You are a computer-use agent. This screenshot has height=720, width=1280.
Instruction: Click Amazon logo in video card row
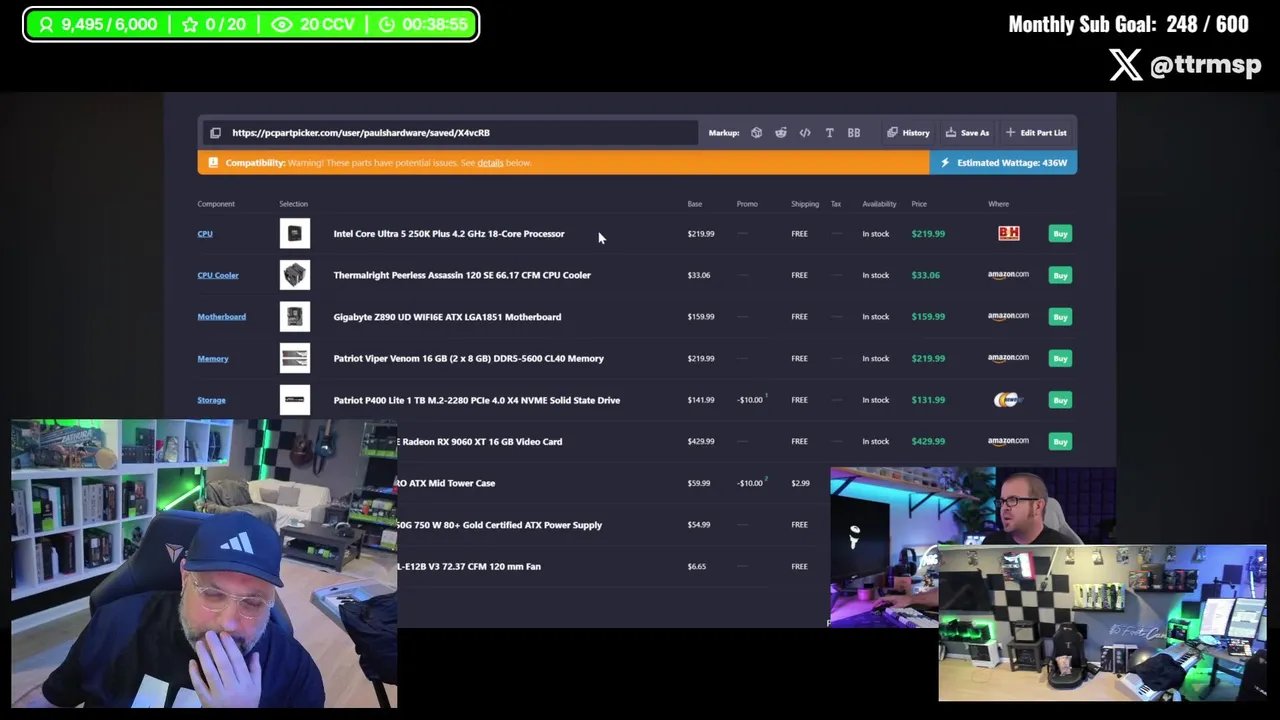[x=1008, y=442]
